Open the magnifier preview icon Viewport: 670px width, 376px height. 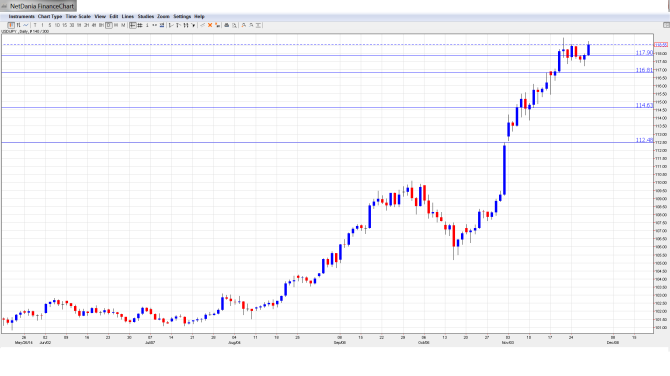coord(235,25)
